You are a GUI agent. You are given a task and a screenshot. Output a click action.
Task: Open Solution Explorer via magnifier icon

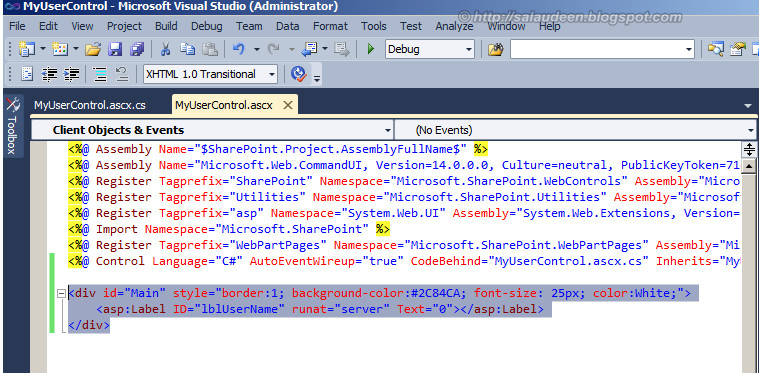point(715,49)
